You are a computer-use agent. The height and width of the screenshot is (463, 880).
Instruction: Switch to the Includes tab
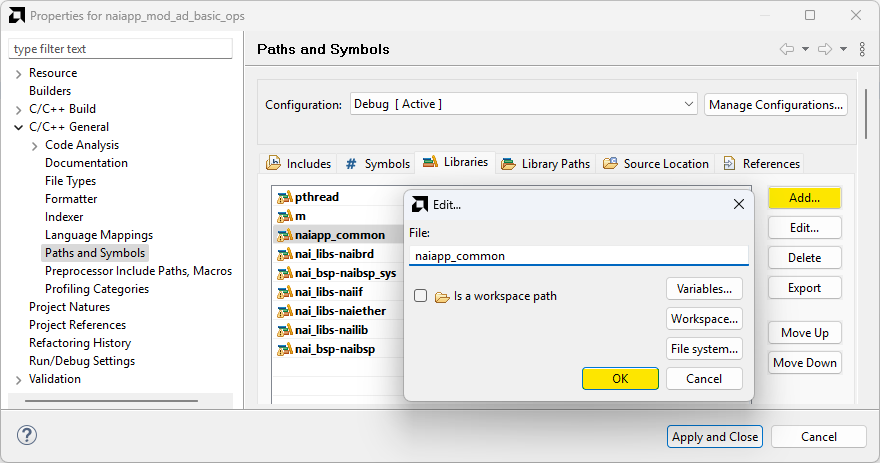(x=299, y=164)
